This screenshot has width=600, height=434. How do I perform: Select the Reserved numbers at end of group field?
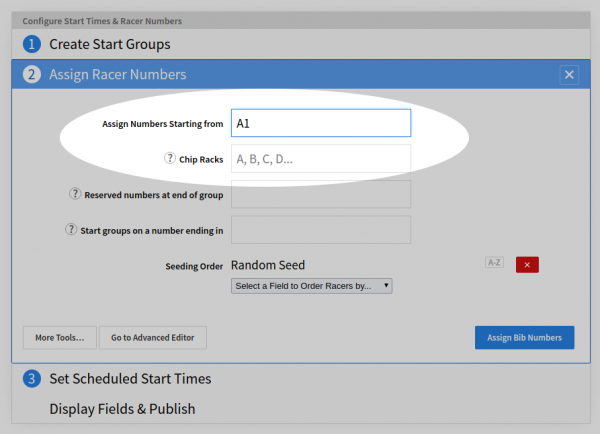pos(320,194)
